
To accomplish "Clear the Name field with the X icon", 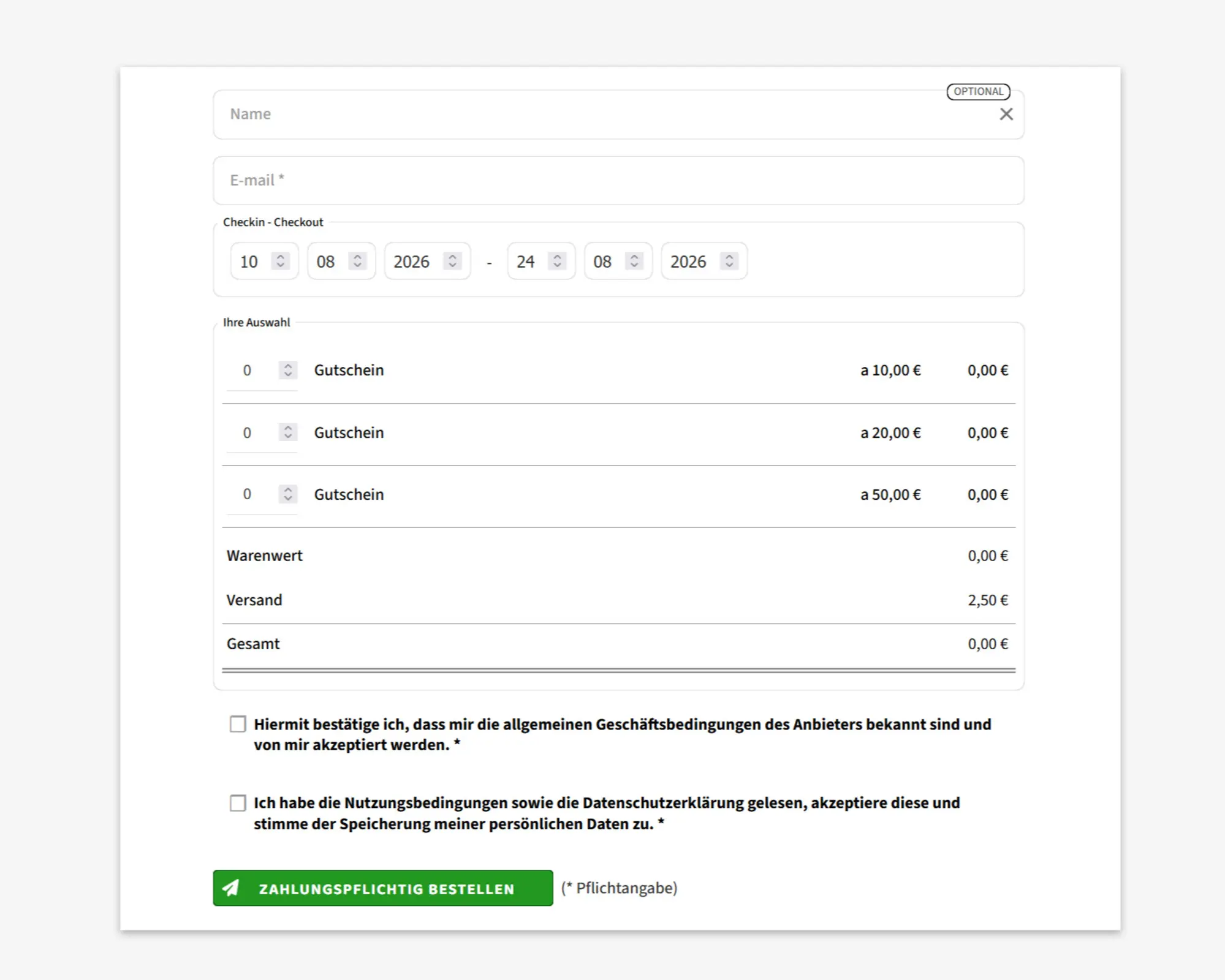I will [1006, 114].
